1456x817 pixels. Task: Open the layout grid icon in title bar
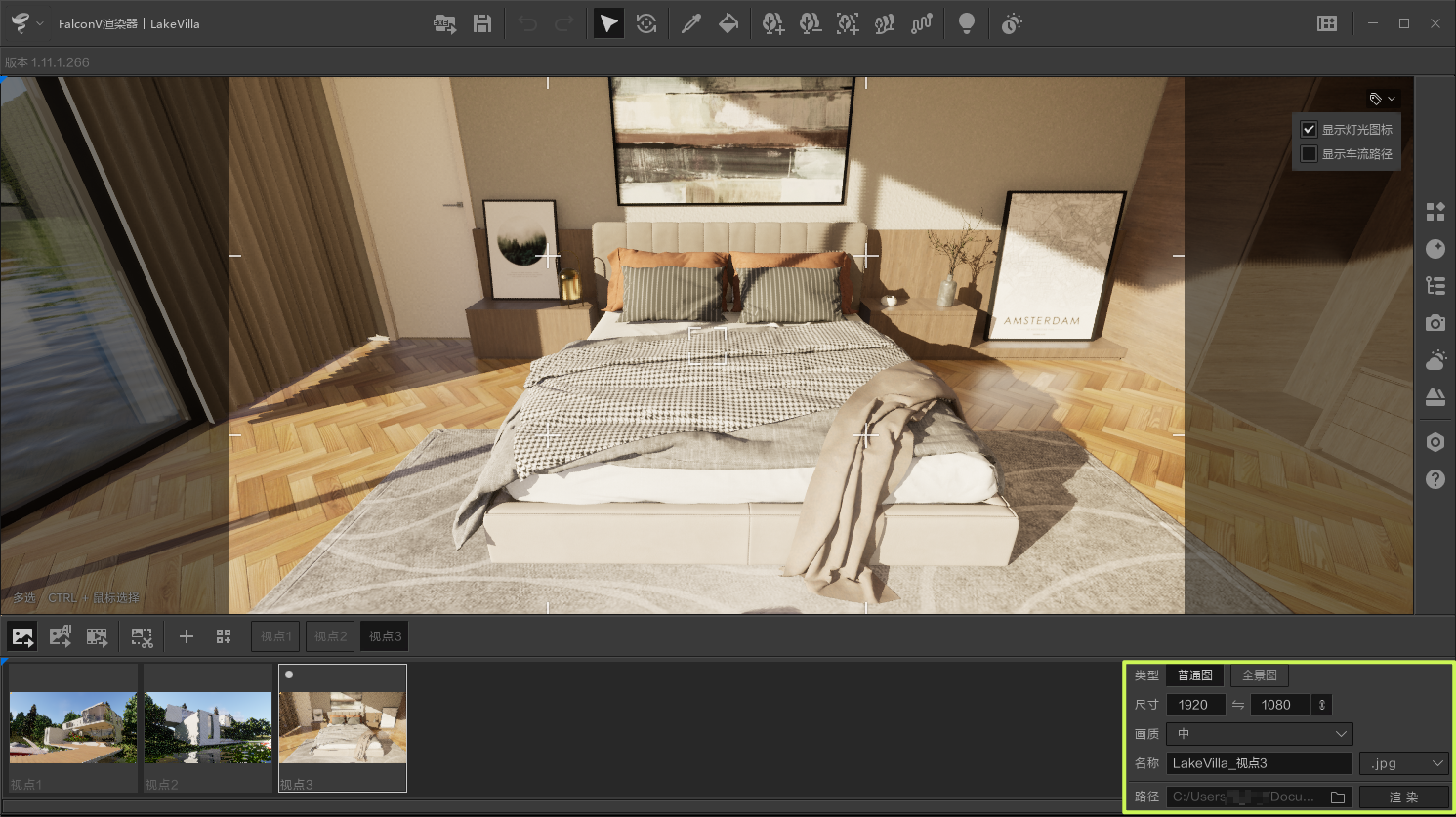tap(1327, 23)
